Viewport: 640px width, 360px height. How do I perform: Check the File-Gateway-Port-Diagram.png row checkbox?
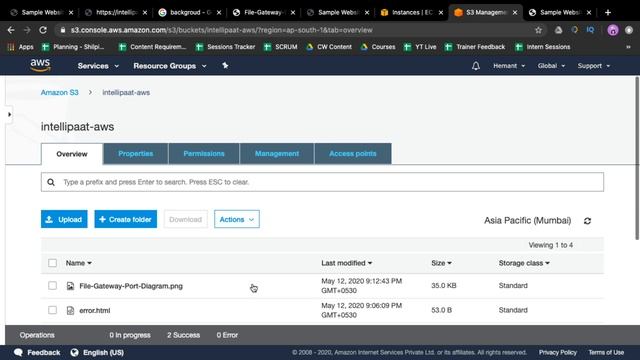pos(52,286)
